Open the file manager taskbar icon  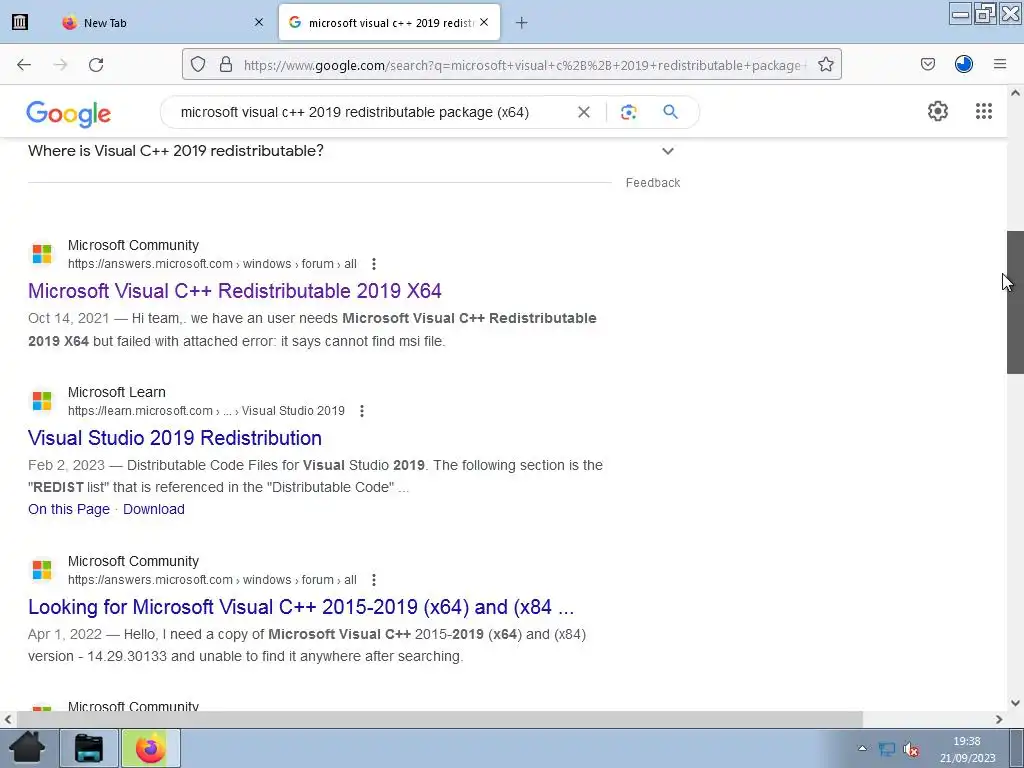coord(89,748)
